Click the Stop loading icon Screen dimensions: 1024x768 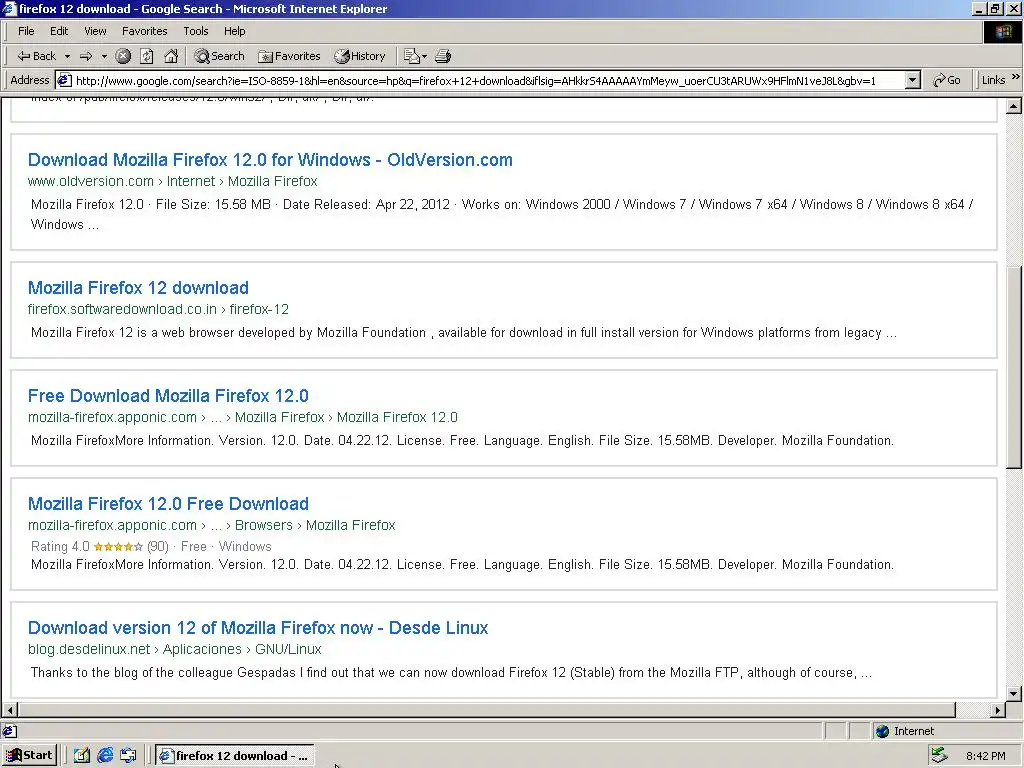123,56
